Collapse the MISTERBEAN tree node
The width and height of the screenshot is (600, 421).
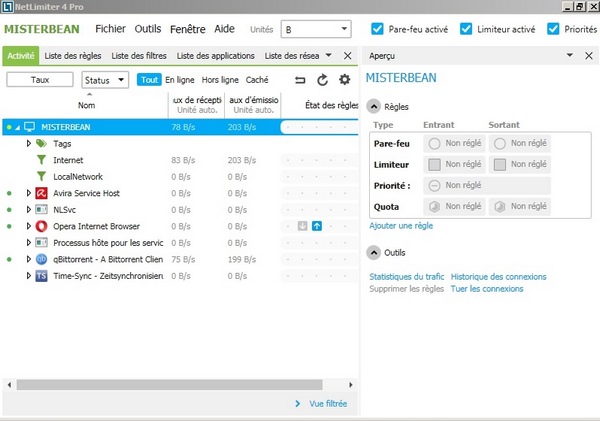18,127
